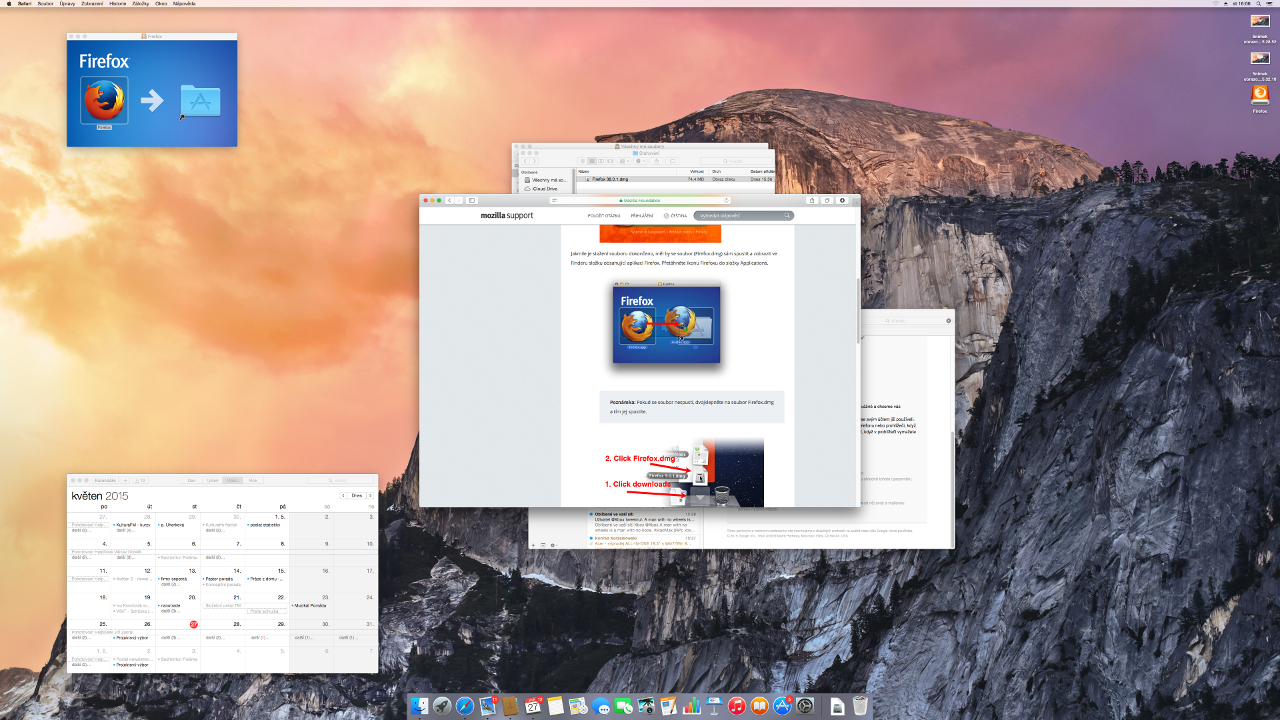Click the Firefox app icon in the installer window
This screenshot has width=1280, height=720.
104,101
